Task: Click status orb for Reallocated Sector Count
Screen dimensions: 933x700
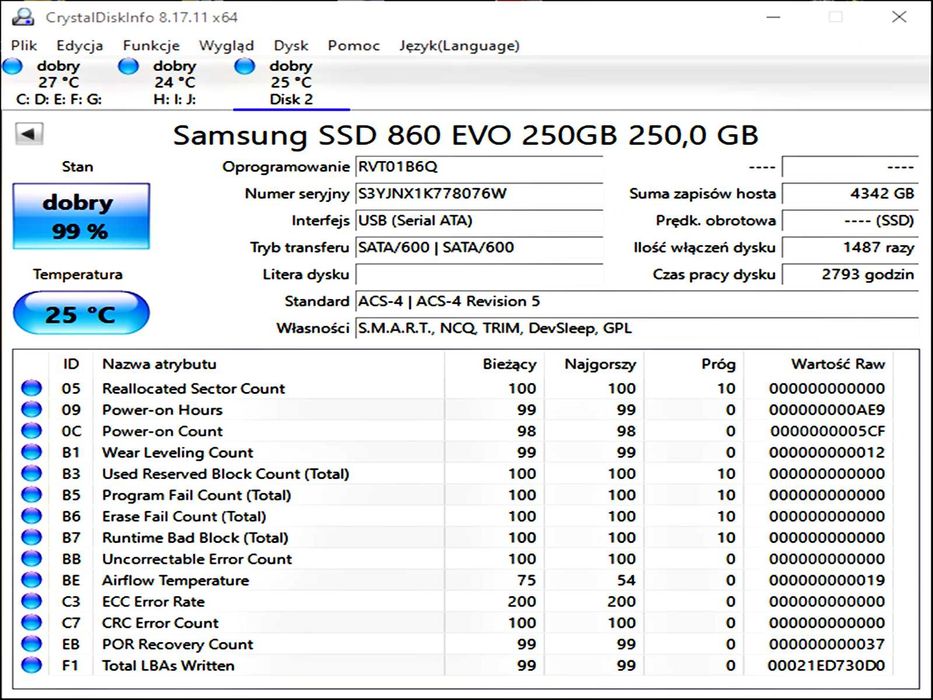Action: pyautogui.click(x=32, y=388)
